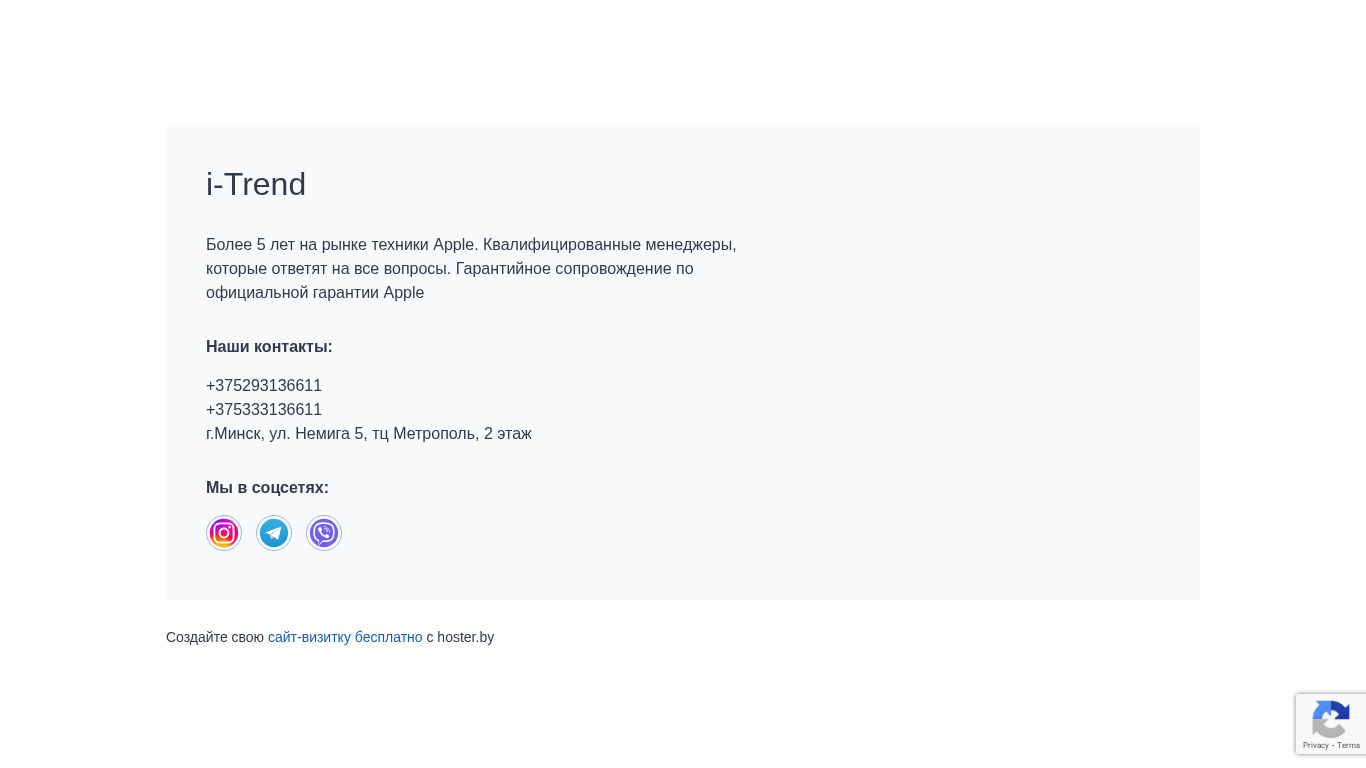Viewport: 1366px width, 768px height.
Task: Open the Instagram social icon
Action: pyautogui.click(x=224, y=533)
